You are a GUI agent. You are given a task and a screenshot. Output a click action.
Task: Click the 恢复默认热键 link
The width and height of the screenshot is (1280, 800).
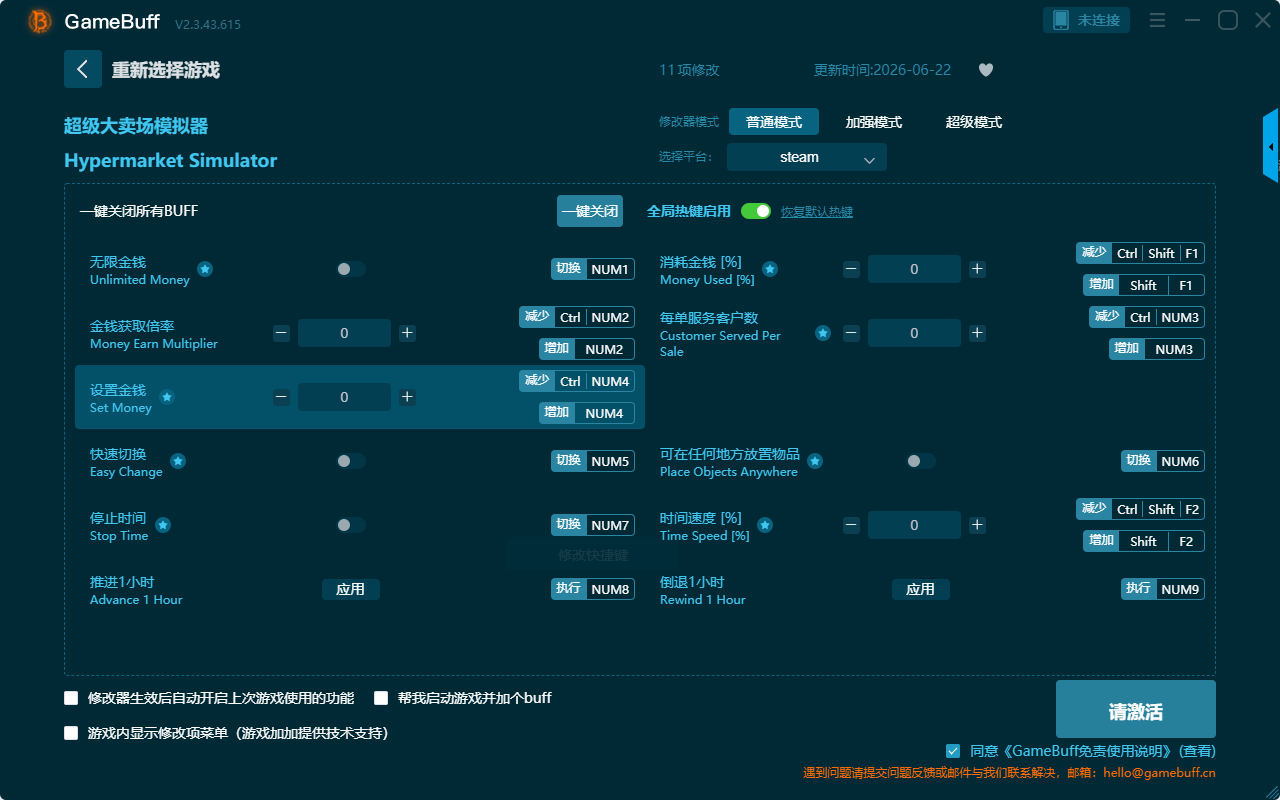pos(817,212)
